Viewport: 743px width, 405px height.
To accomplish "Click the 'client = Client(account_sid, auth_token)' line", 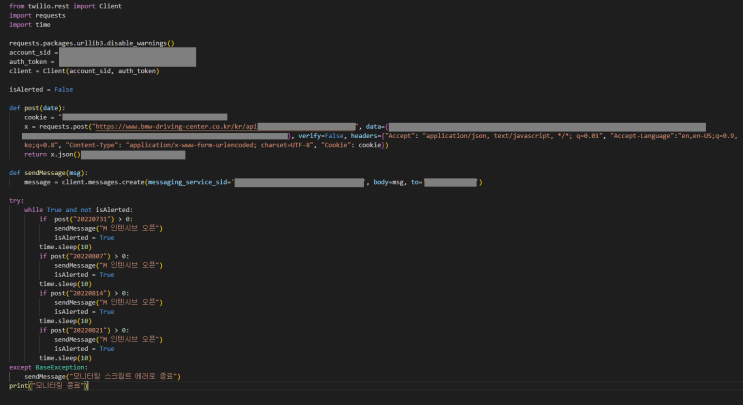I will [84, 71].
